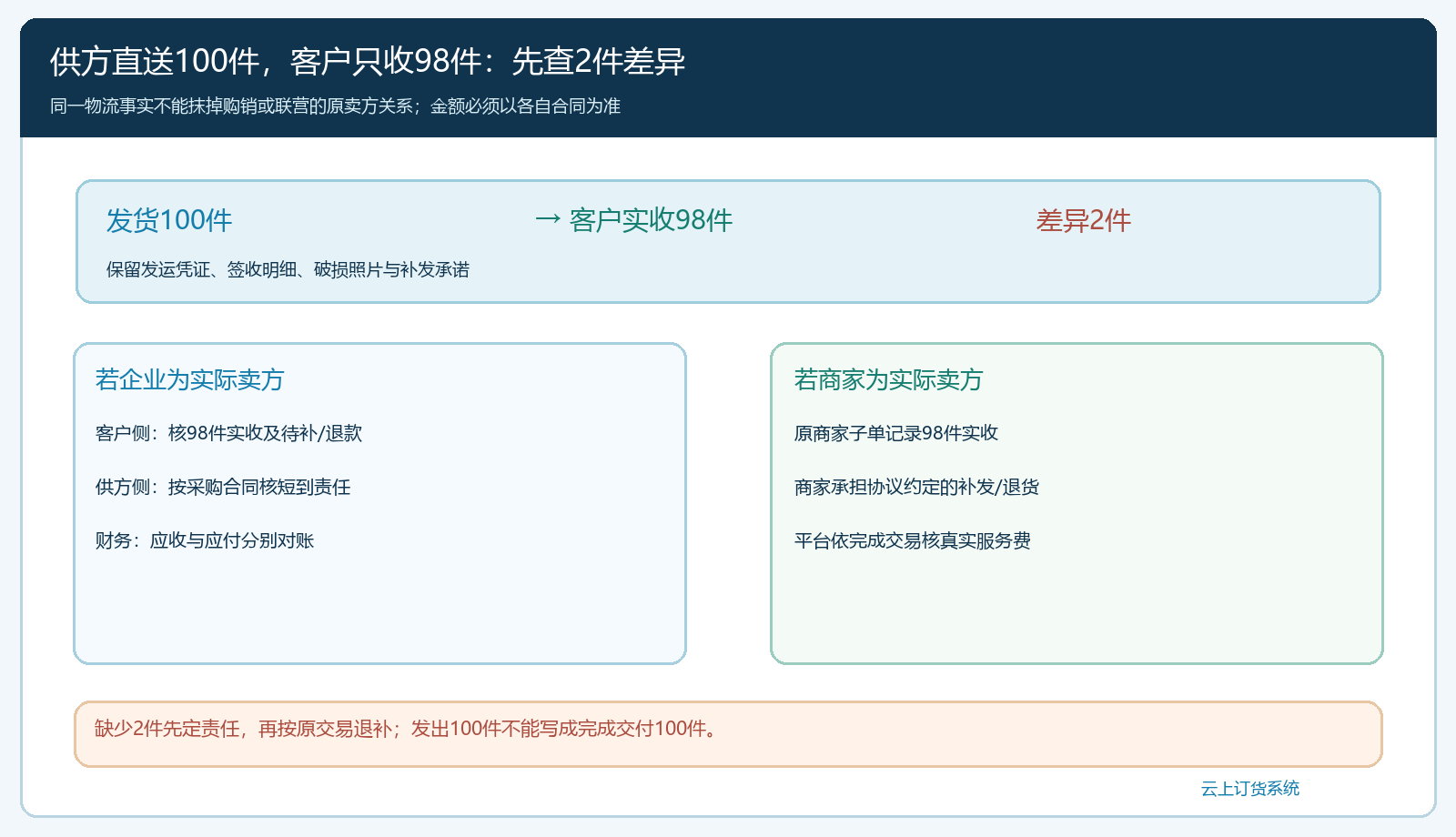Click the subtitle starting with '同一物流事实不能抹掉'

click(335, 106)
